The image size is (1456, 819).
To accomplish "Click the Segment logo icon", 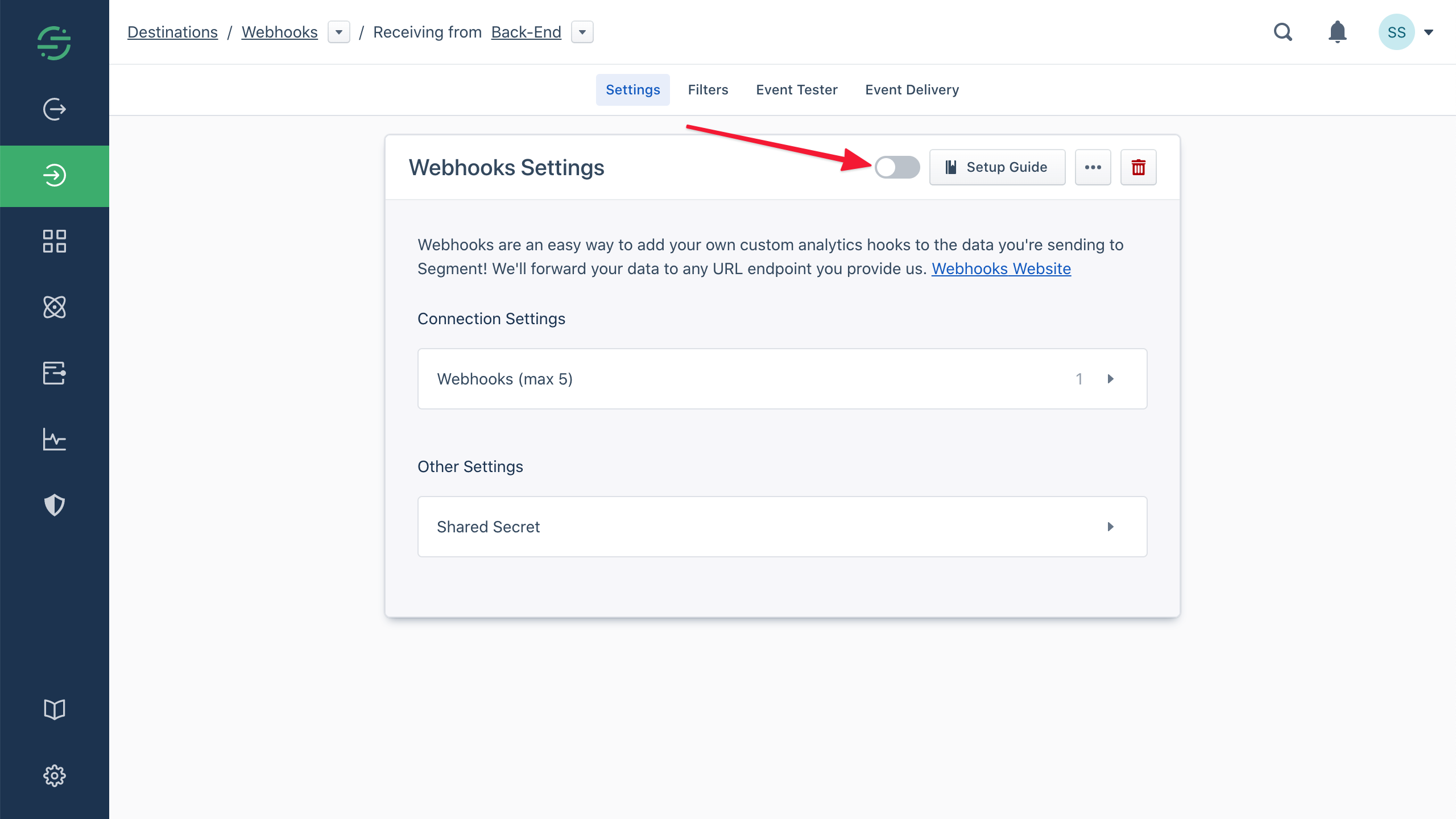I will [x=54, y=43].
